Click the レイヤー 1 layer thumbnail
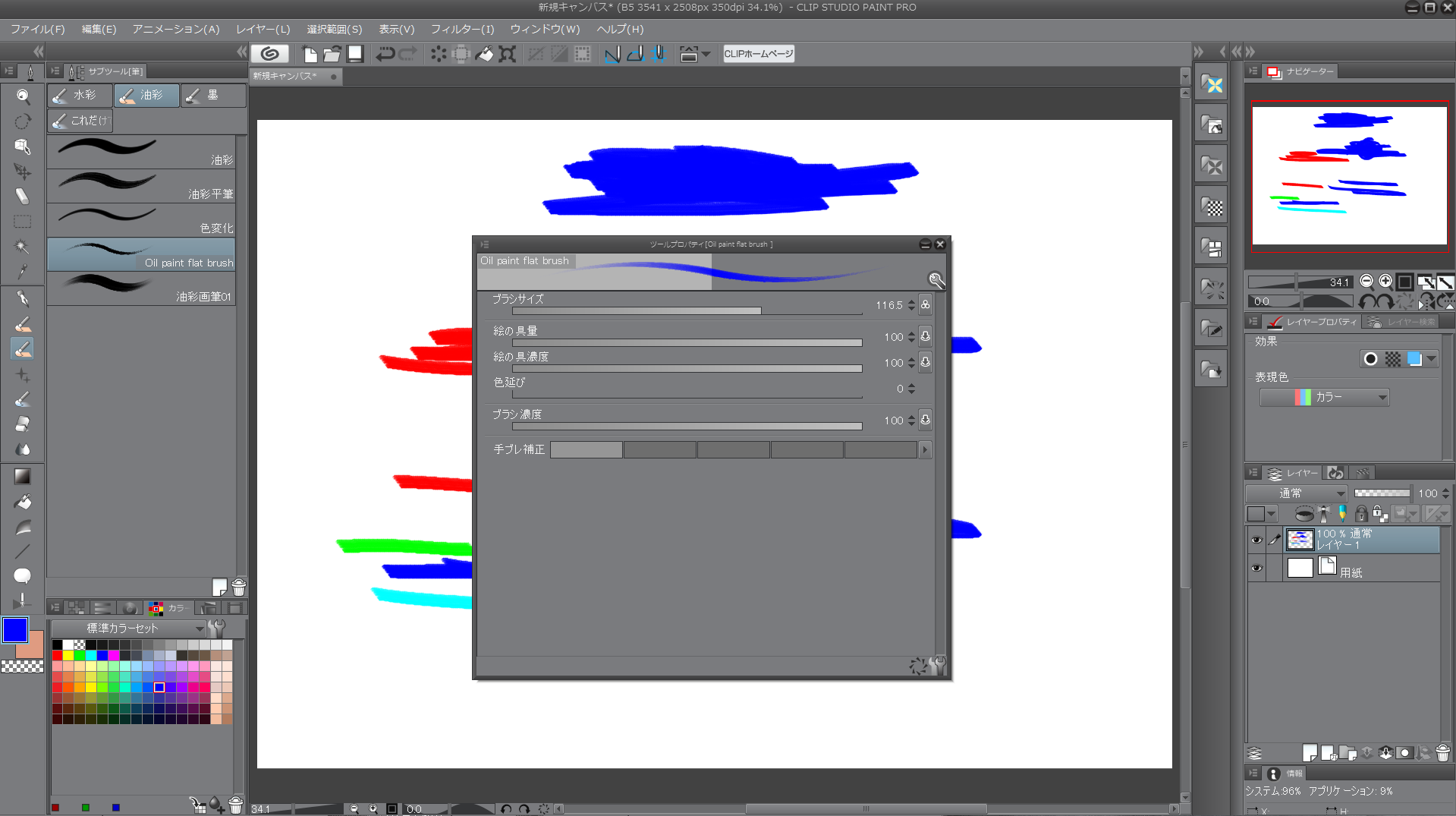 click(1300, 540)
